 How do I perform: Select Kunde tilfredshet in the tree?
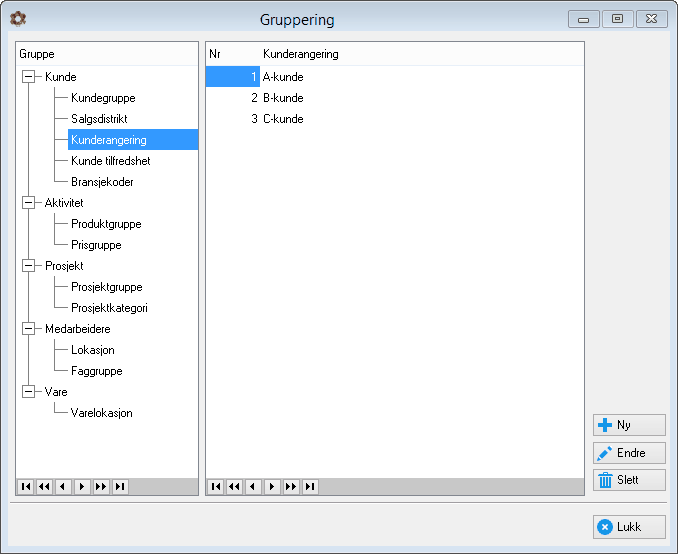111,161
